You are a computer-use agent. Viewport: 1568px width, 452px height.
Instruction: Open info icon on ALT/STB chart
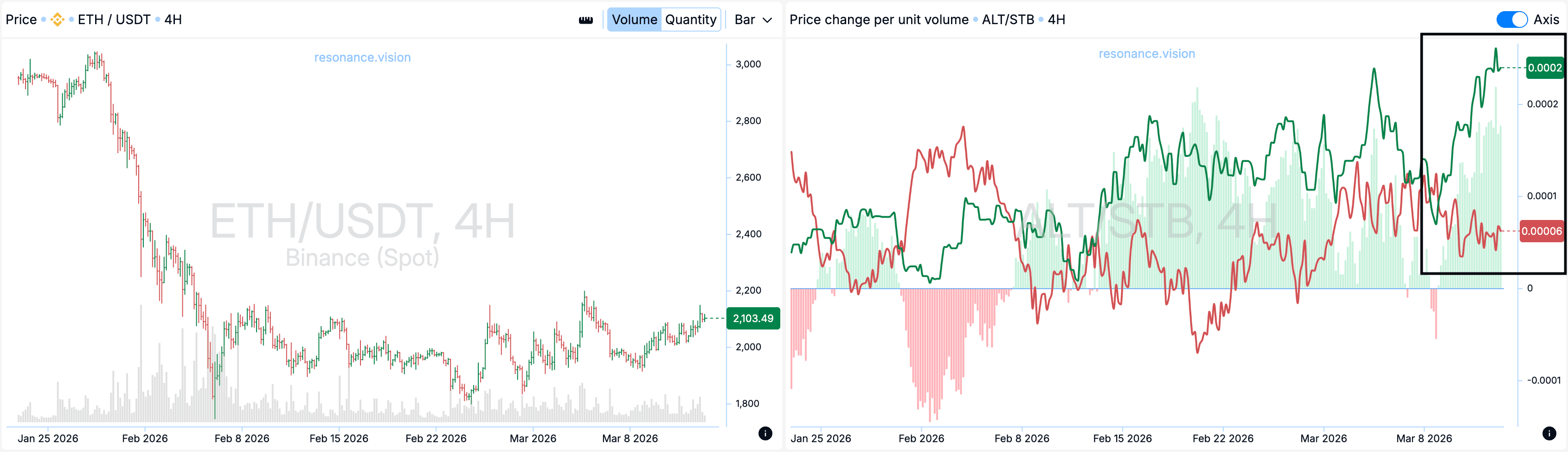coord(1549,433)
